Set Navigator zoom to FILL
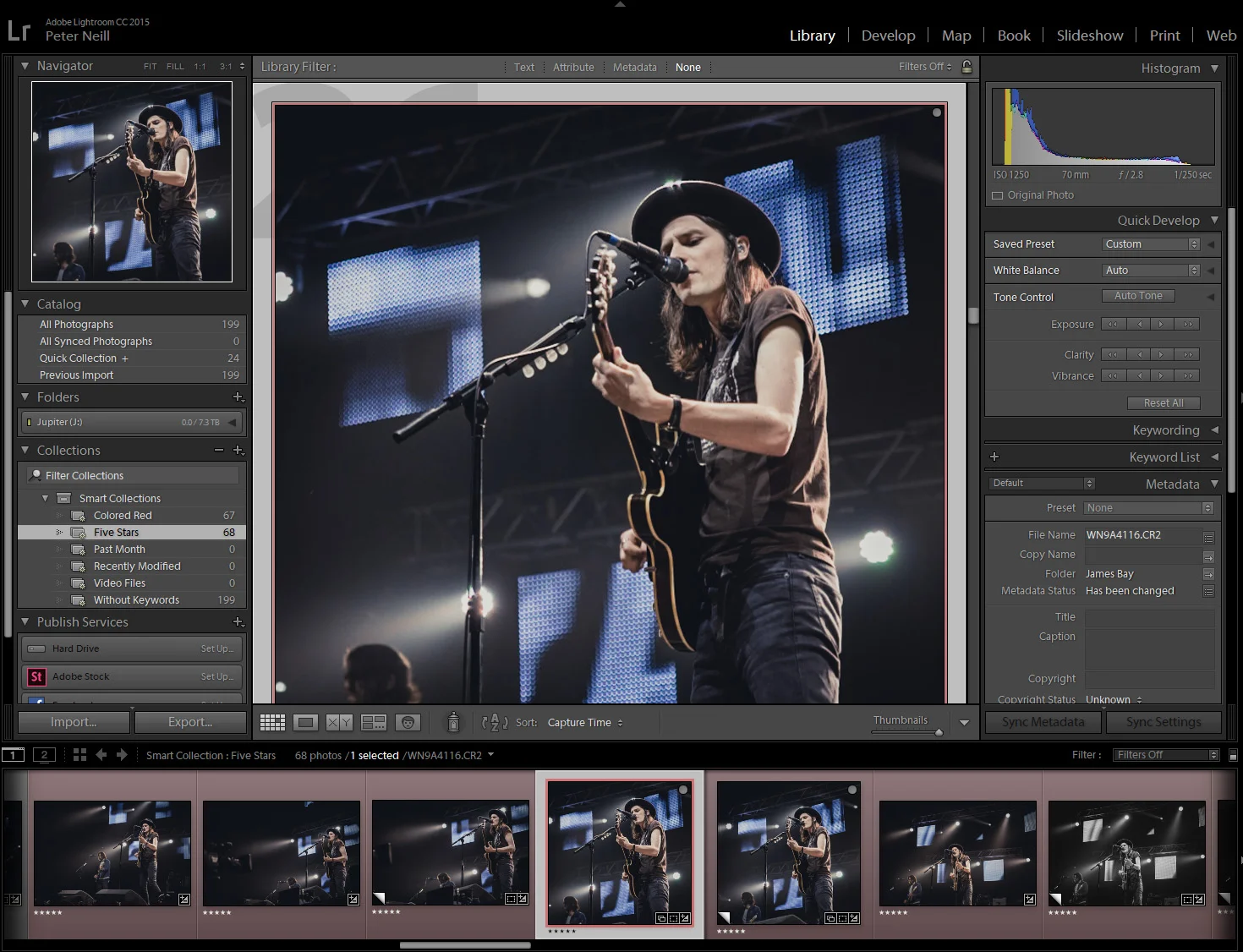1243x952 pixels. click(x=175, y=66)
